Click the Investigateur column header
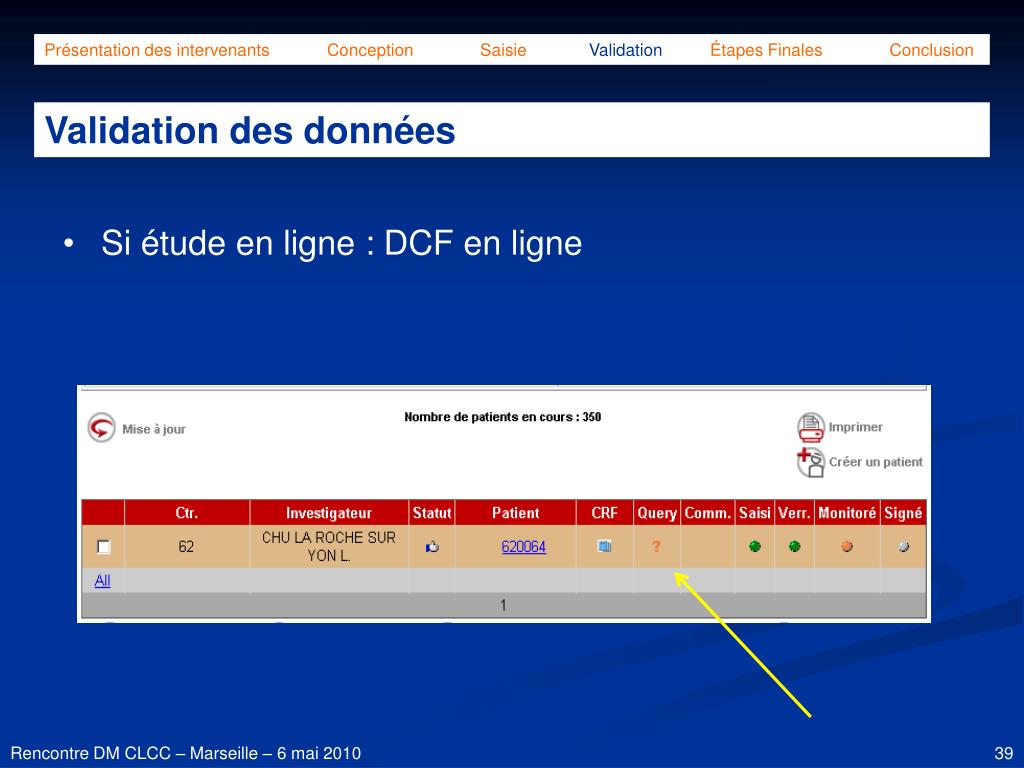 pyautogui.click(x=328, y=513)
